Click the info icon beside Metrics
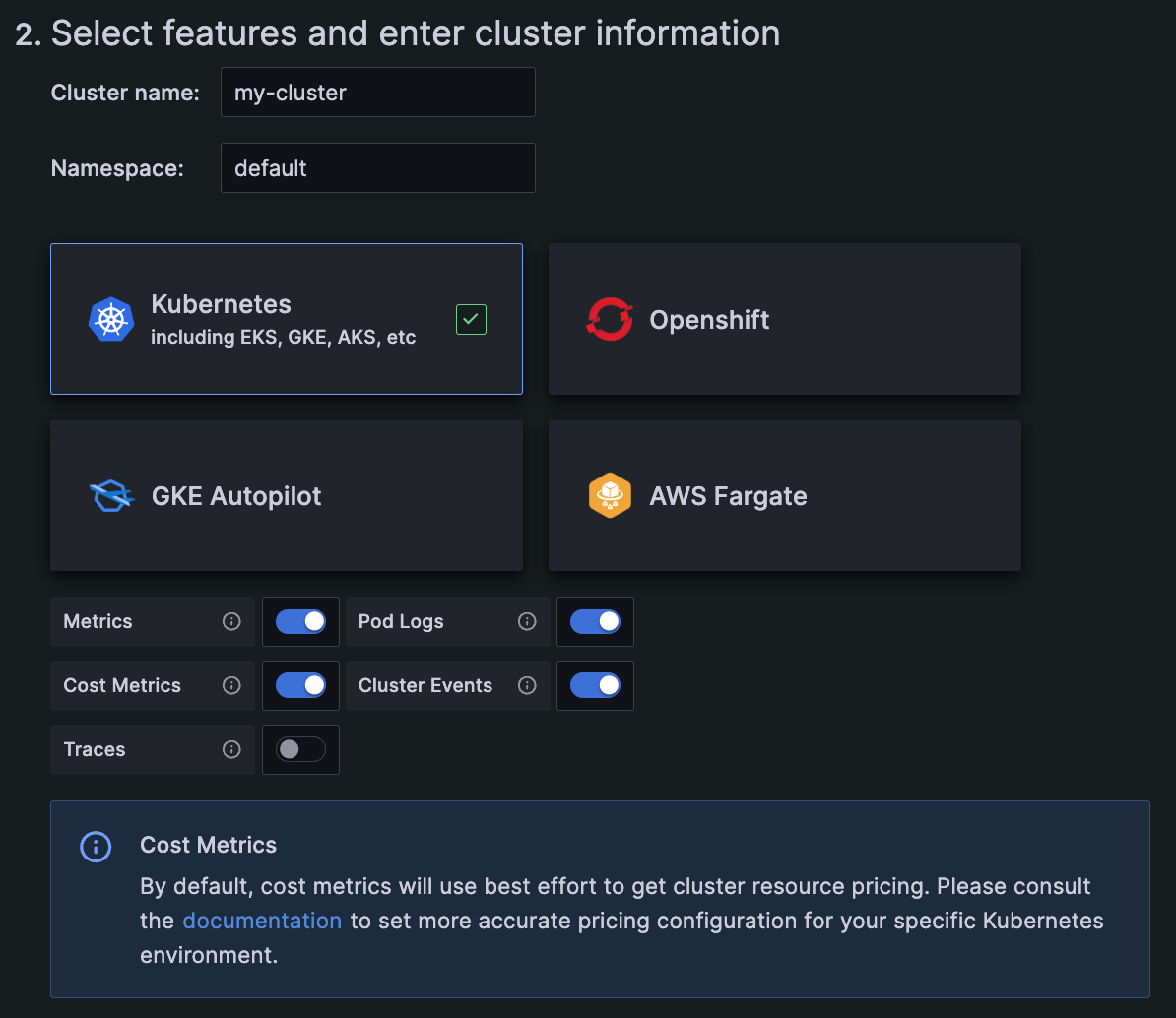The width and height of the screenshot is (1176, 1018). tap(231, 621)
